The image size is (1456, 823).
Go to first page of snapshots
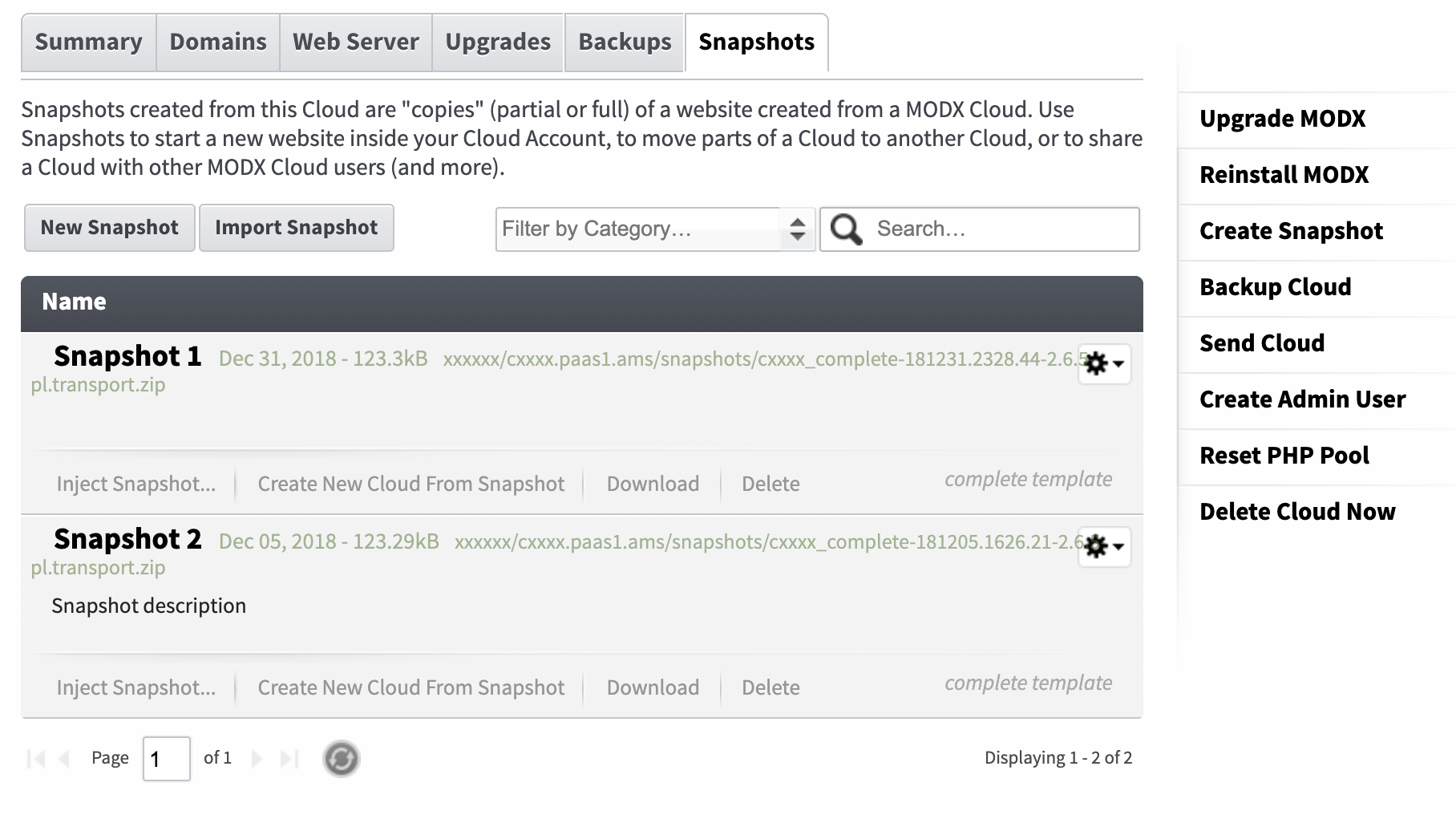click(x=36, y=758)
